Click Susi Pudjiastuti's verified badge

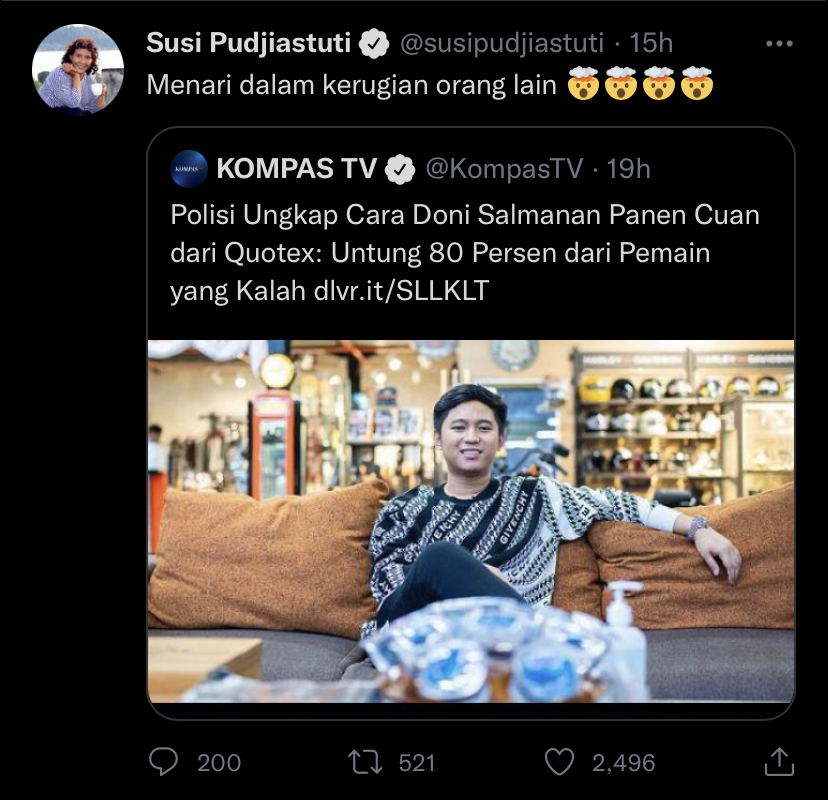point(375,44)
